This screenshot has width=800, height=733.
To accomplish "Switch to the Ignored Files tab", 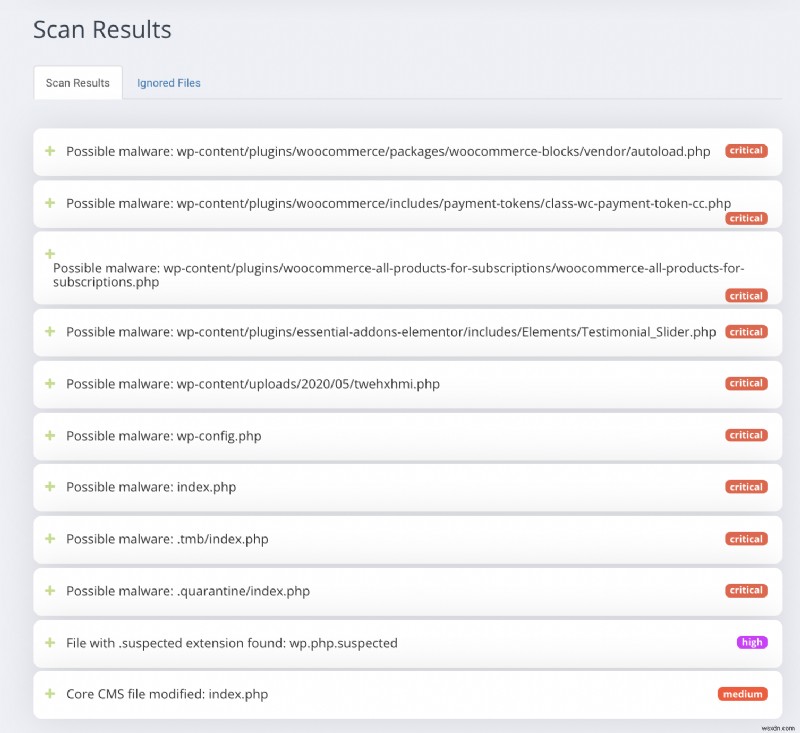I will click(168, 83).
